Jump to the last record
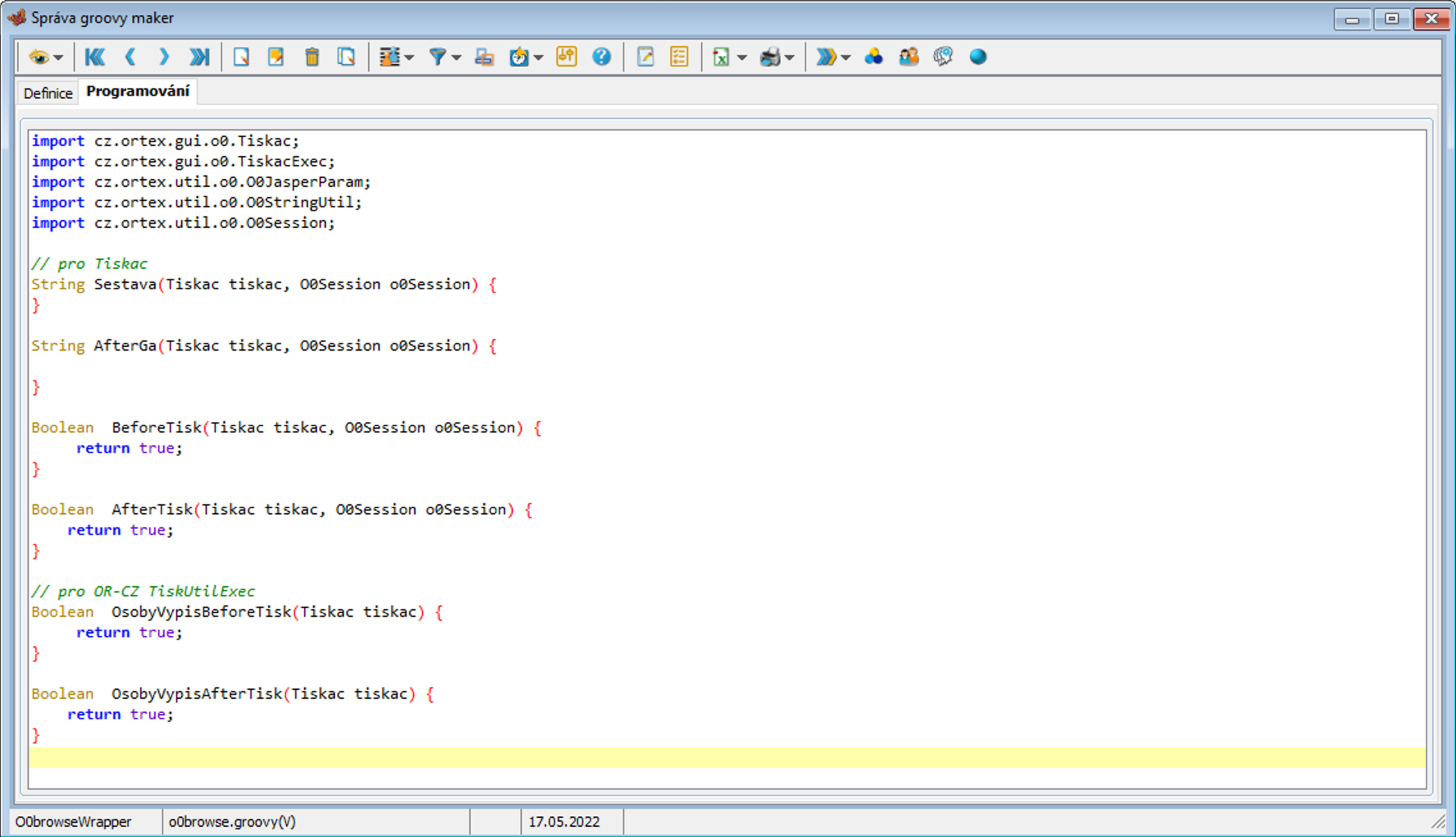The height and width of the screenshot is (837, 1456). pos(199,57)
